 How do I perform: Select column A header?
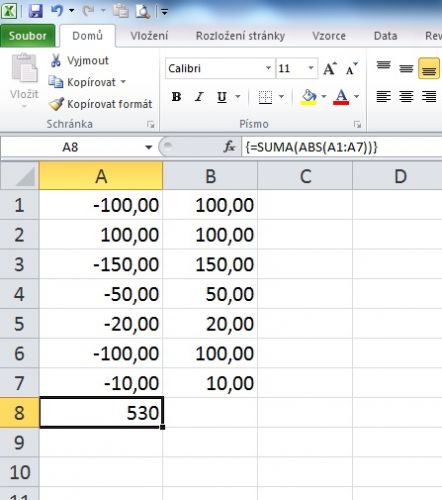click(101, 176)
